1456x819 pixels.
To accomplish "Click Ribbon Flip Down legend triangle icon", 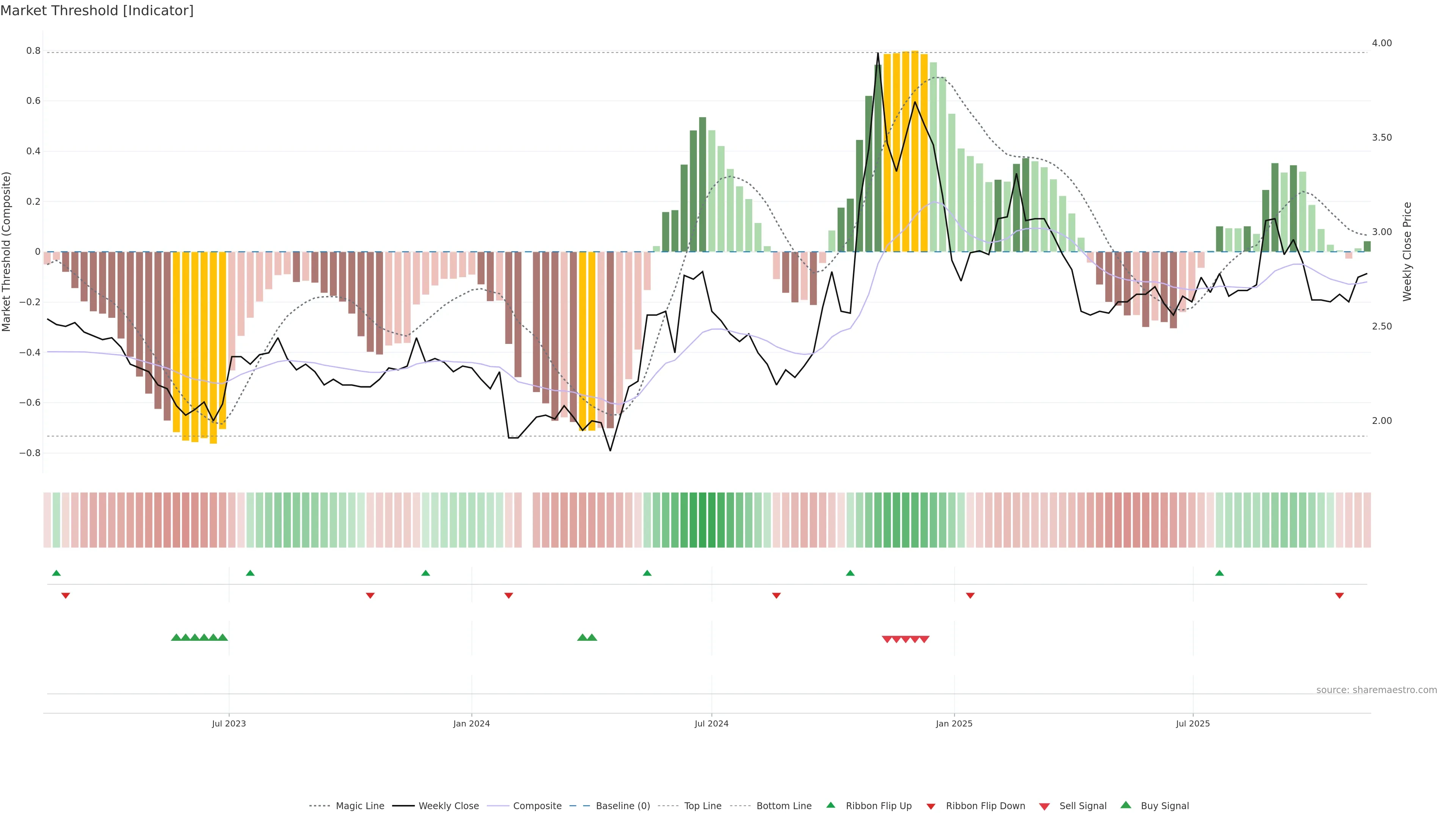I will pos(931,806).
